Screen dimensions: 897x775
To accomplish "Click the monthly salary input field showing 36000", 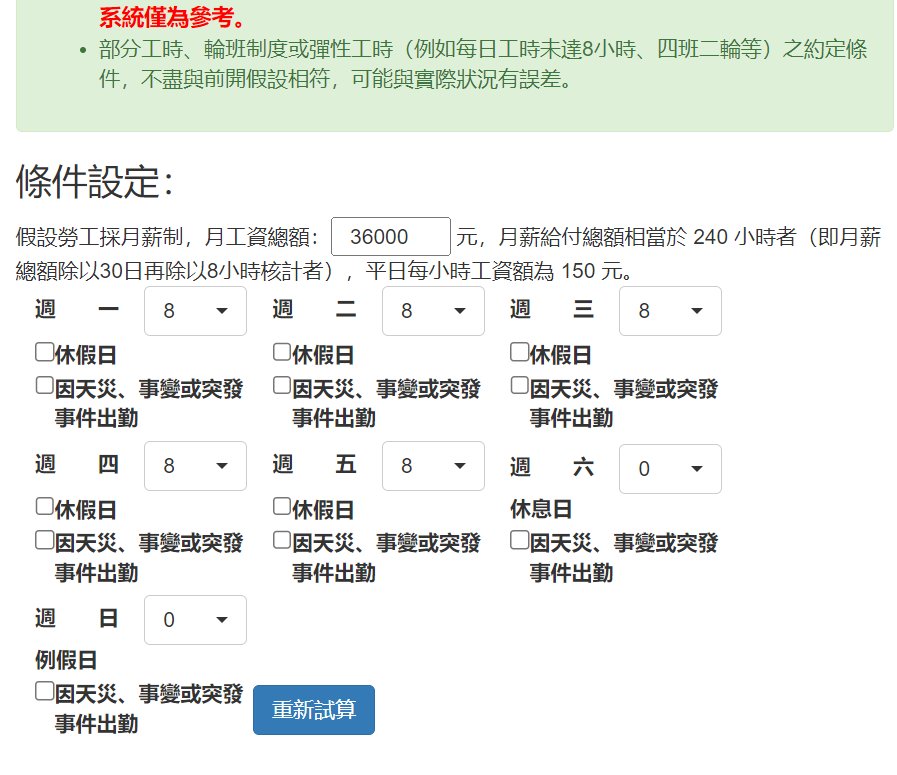I will pyautogui.click(x=391, y=236).
